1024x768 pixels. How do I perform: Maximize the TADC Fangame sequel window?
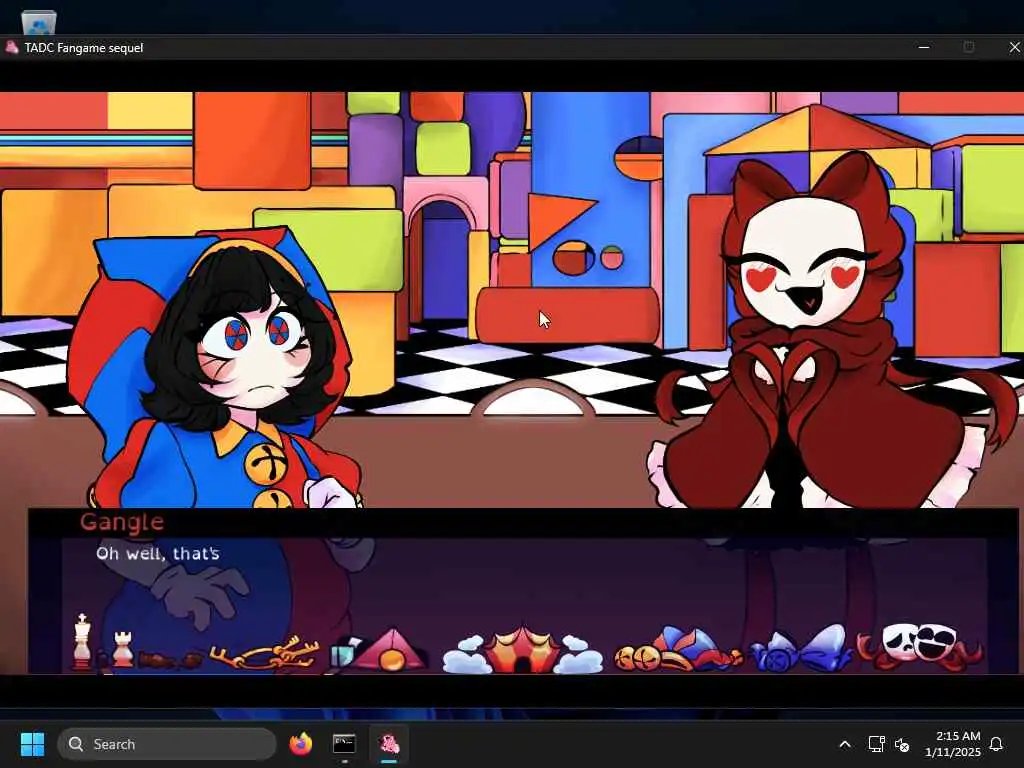click(968, 48)
